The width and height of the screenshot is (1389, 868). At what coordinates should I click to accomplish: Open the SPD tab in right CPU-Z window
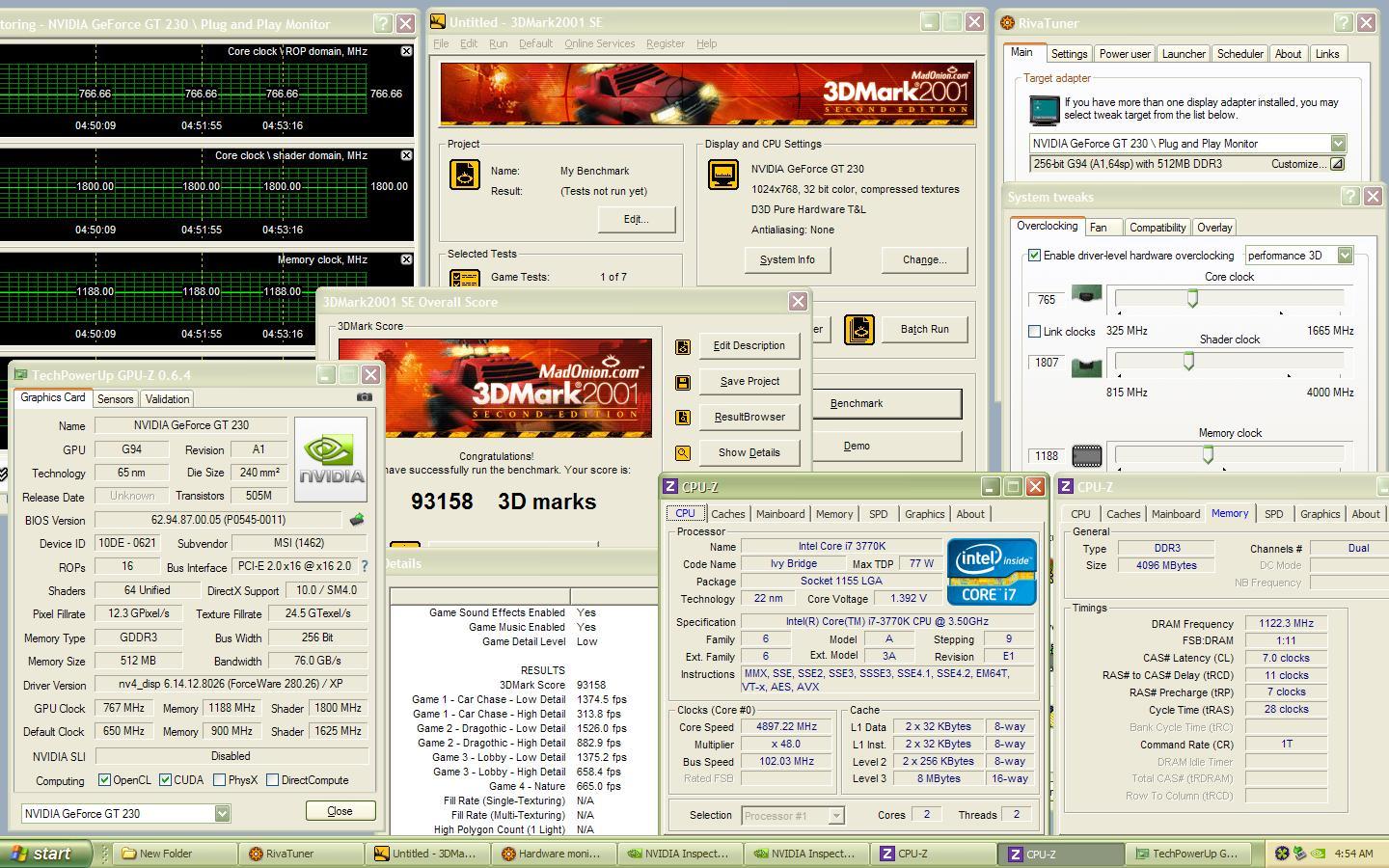click(1273, 514)
